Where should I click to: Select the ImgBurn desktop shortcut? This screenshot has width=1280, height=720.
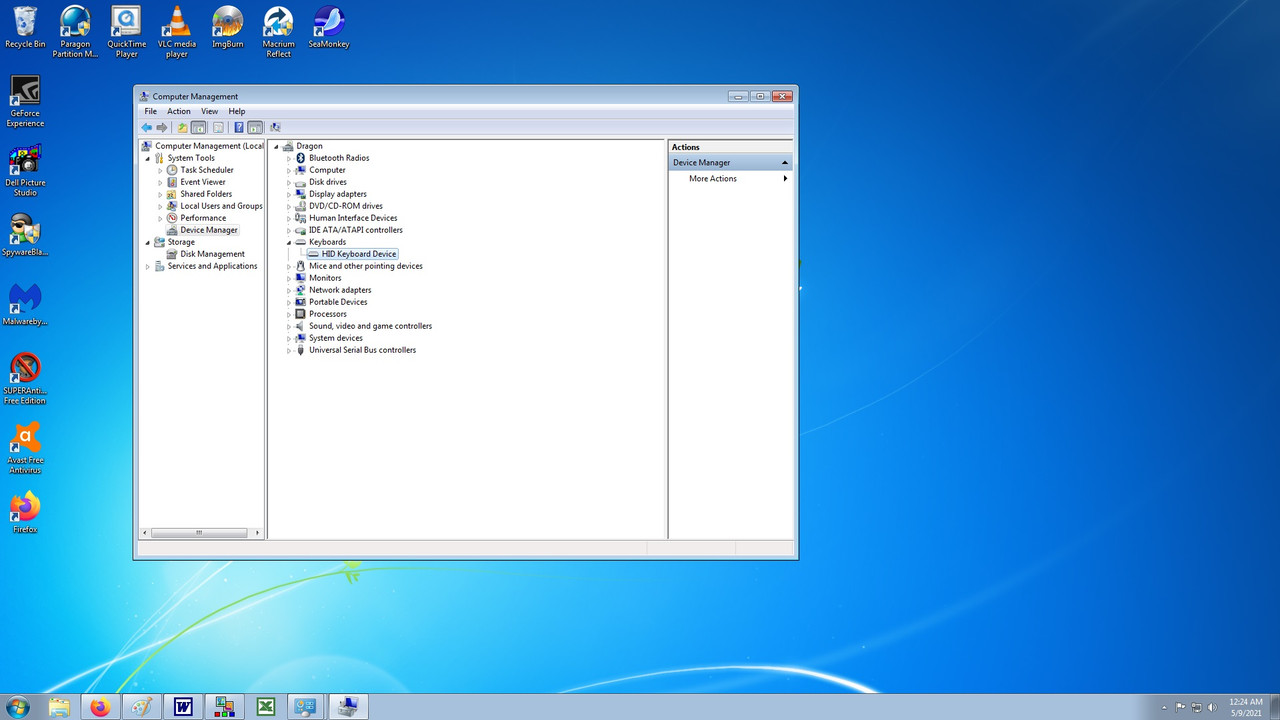228,27
